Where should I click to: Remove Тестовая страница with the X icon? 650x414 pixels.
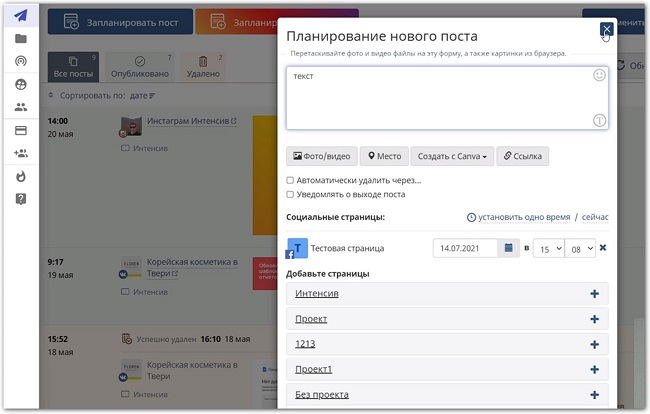[x=603, y=247]
